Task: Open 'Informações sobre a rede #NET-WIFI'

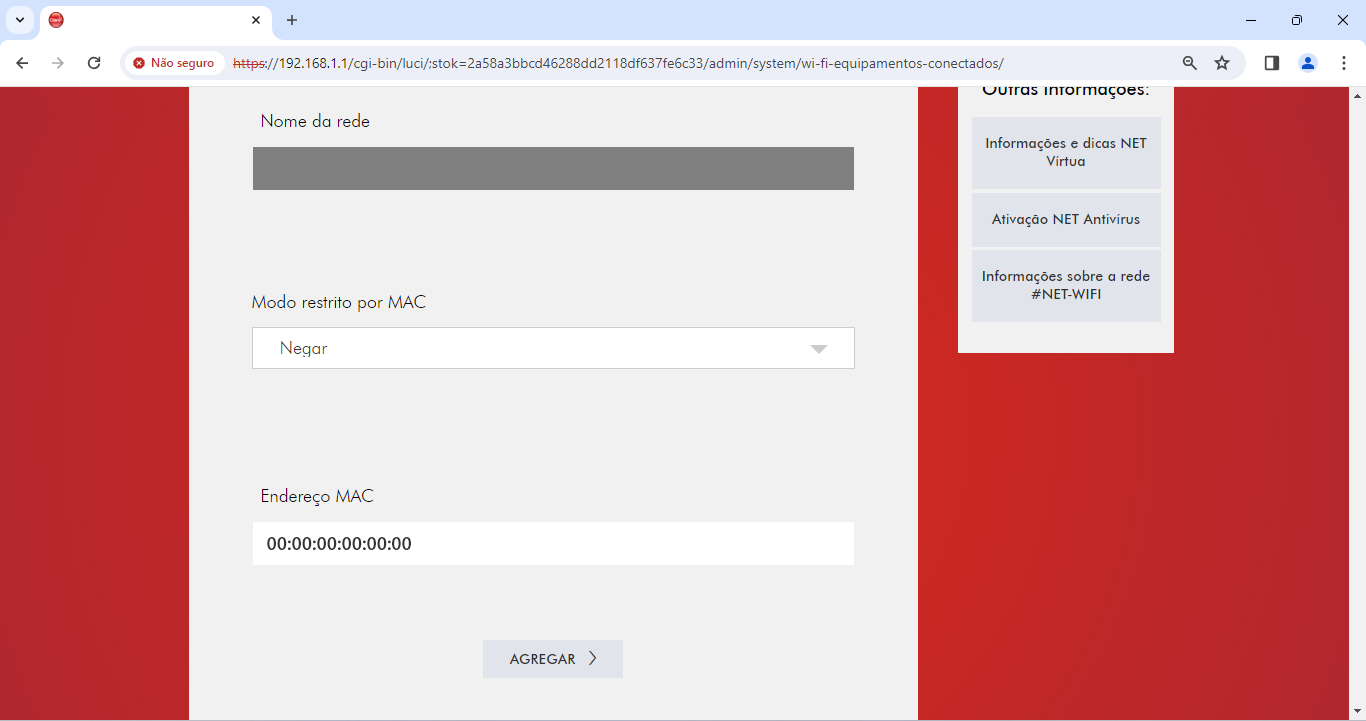Action: pyautogui.click(x=1066, y=285)
